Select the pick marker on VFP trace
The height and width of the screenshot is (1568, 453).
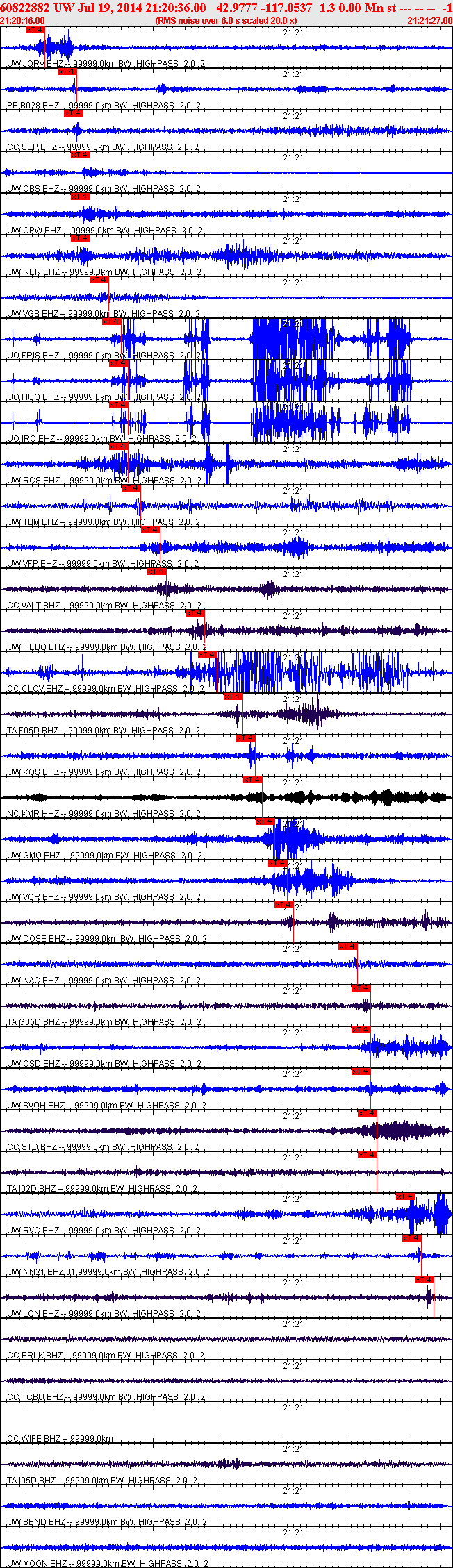click(150, 529)
